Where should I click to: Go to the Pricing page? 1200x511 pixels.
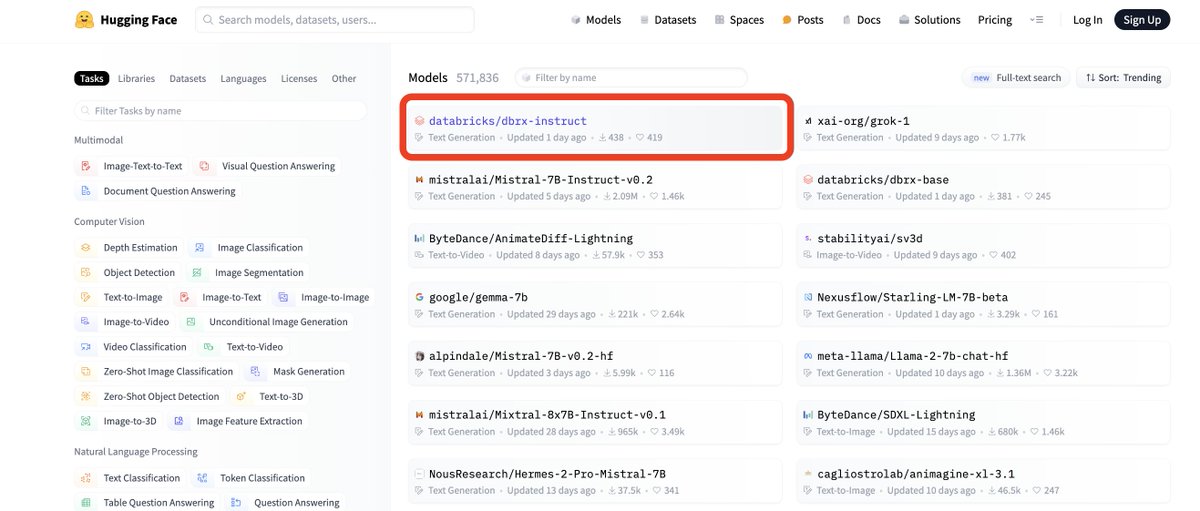(x=995, y=20)
